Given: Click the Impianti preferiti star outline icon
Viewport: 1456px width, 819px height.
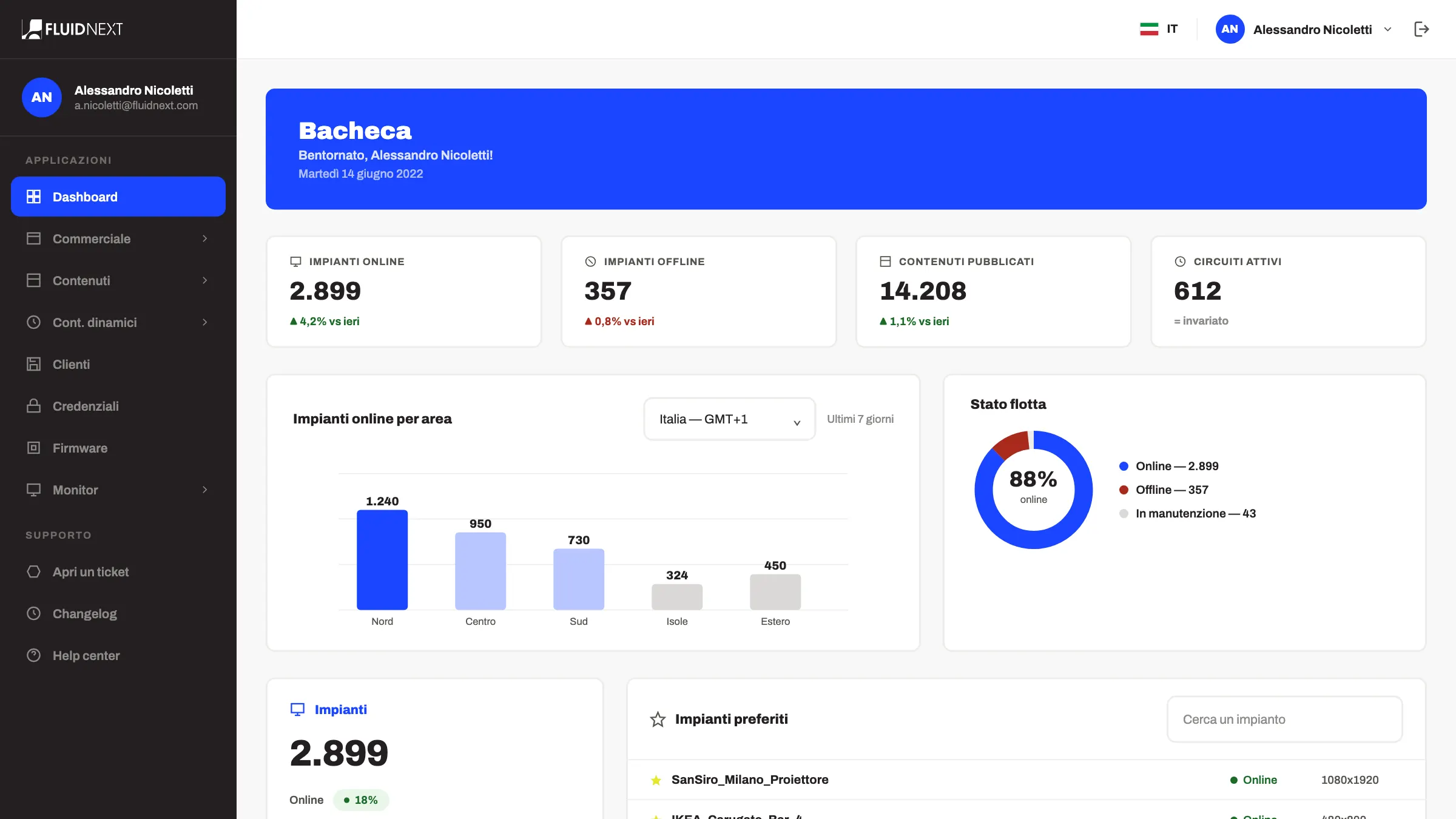Looking at the screenshot, I should click(658, 720).
